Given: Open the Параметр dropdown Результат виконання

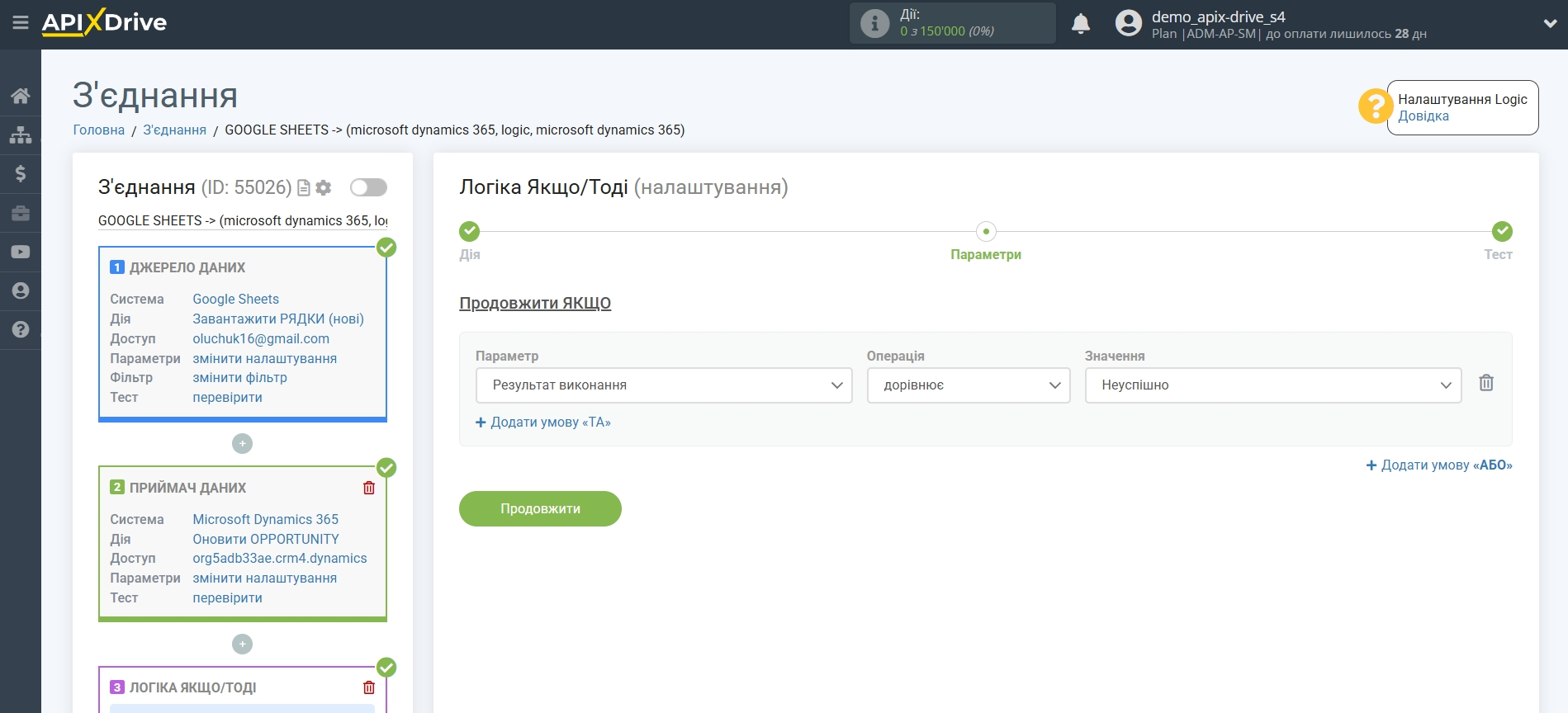Looking at the screenshot, I should click(x=664, y=385).
